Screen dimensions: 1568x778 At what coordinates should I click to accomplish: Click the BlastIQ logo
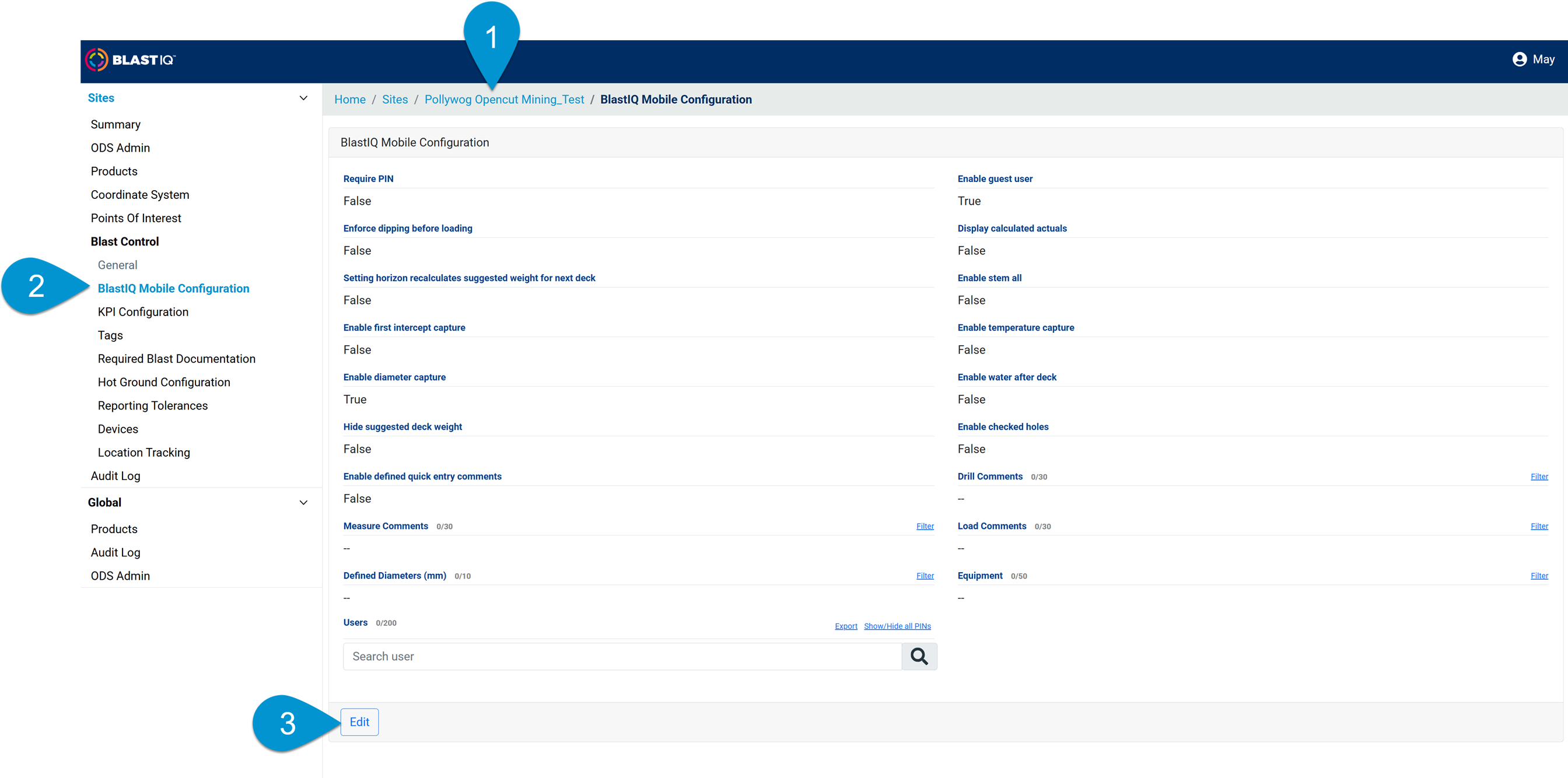(130, 59)
